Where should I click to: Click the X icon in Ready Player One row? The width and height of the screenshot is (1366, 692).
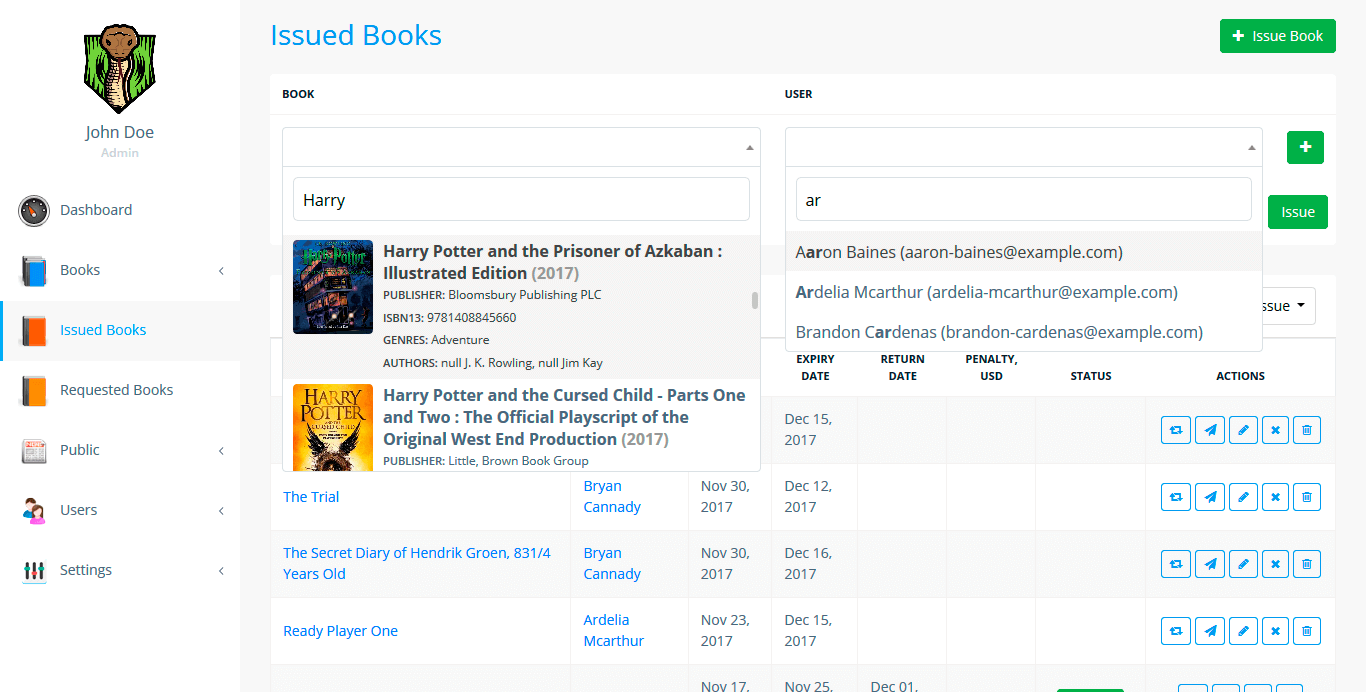click(x=1275, y=631)
